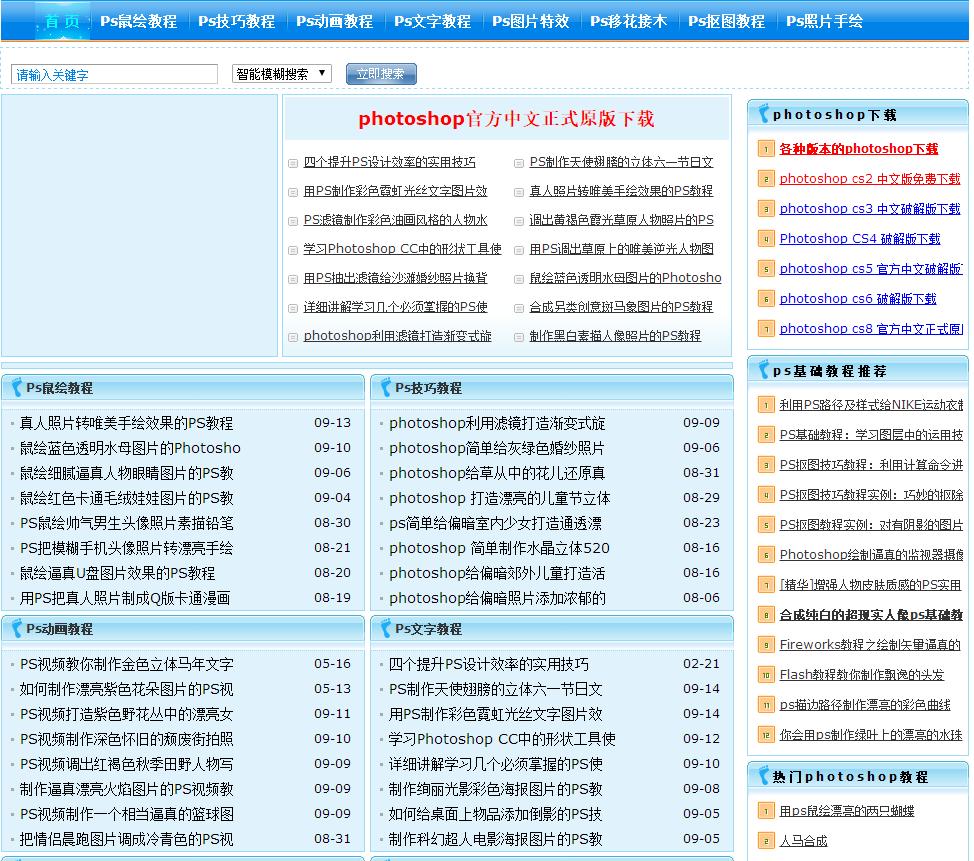974x861 pixels.
Task: Switch to the Ps图片特效 nav tab
Action: pos(531,19)
